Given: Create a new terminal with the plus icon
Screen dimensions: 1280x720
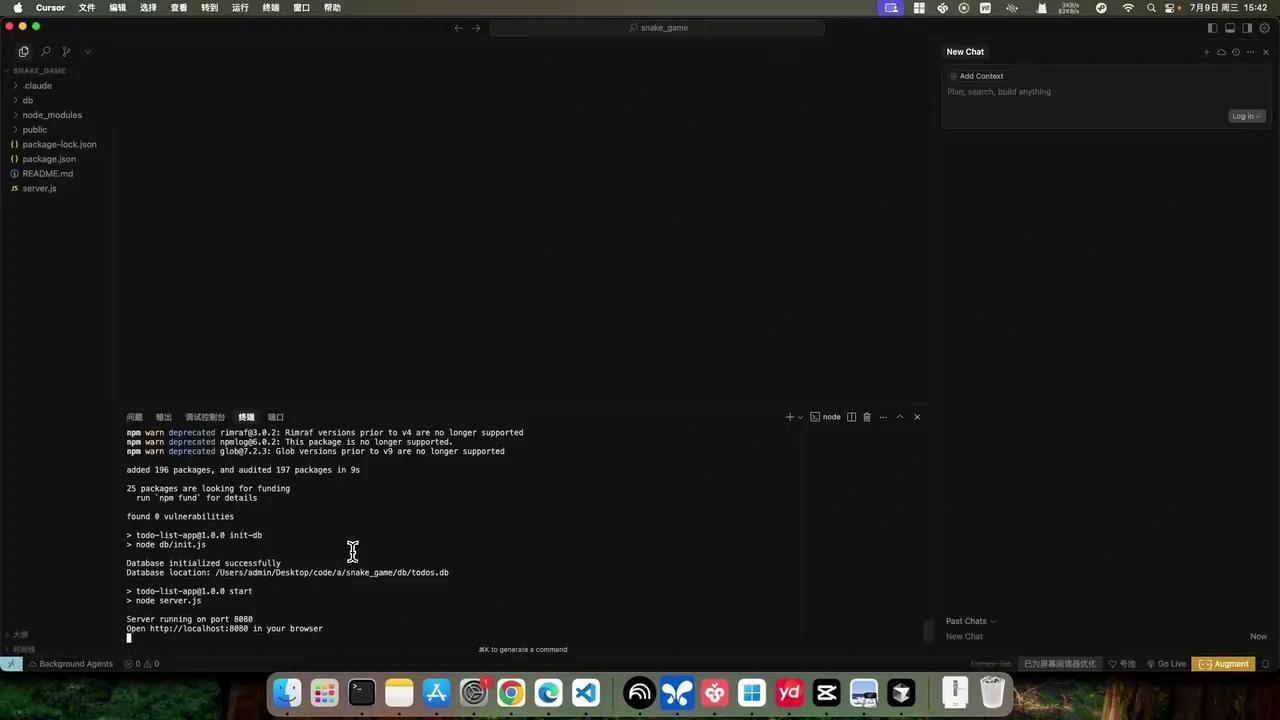Looking at the screenshot, I should point(788,417).
